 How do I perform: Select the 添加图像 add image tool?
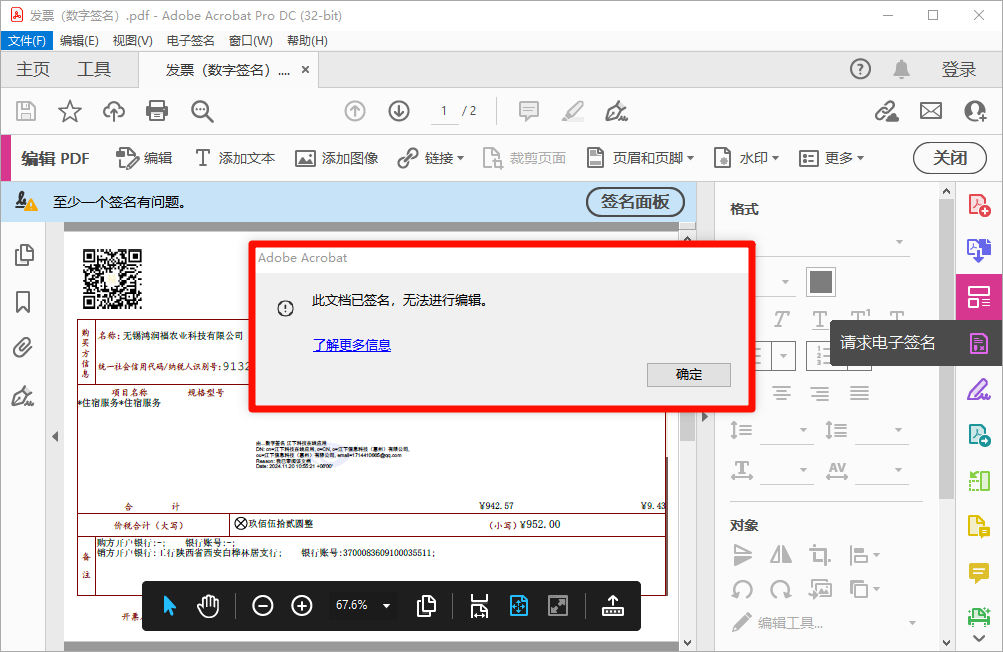(x=336, y=158)
